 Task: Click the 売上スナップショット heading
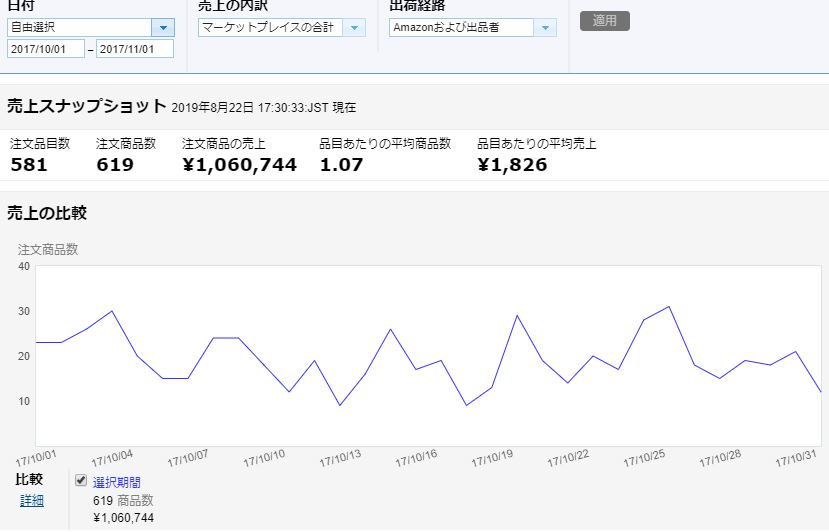coord(86,106)
